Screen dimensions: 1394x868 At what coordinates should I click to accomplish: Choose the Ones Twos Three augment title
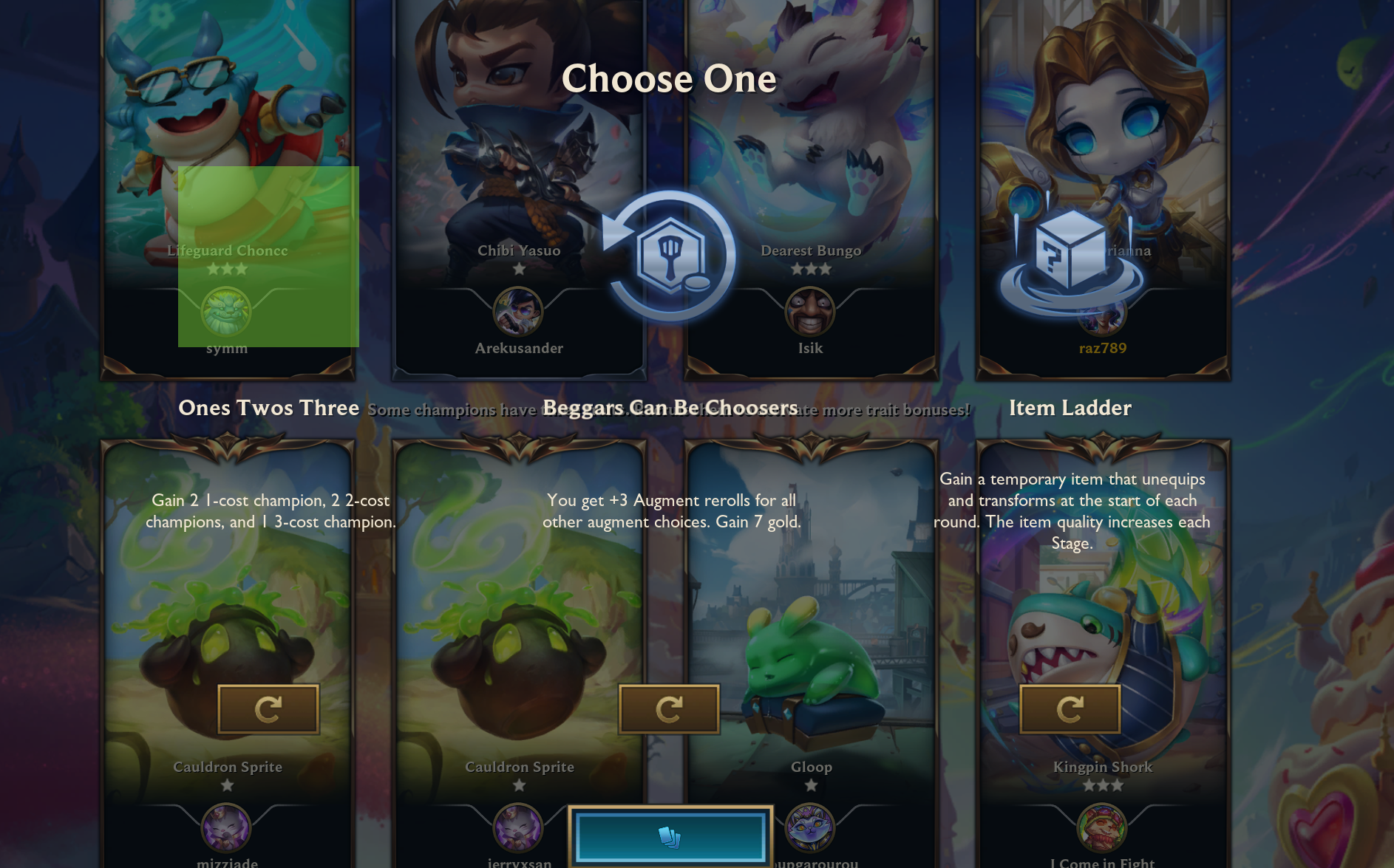coord(268,408)
